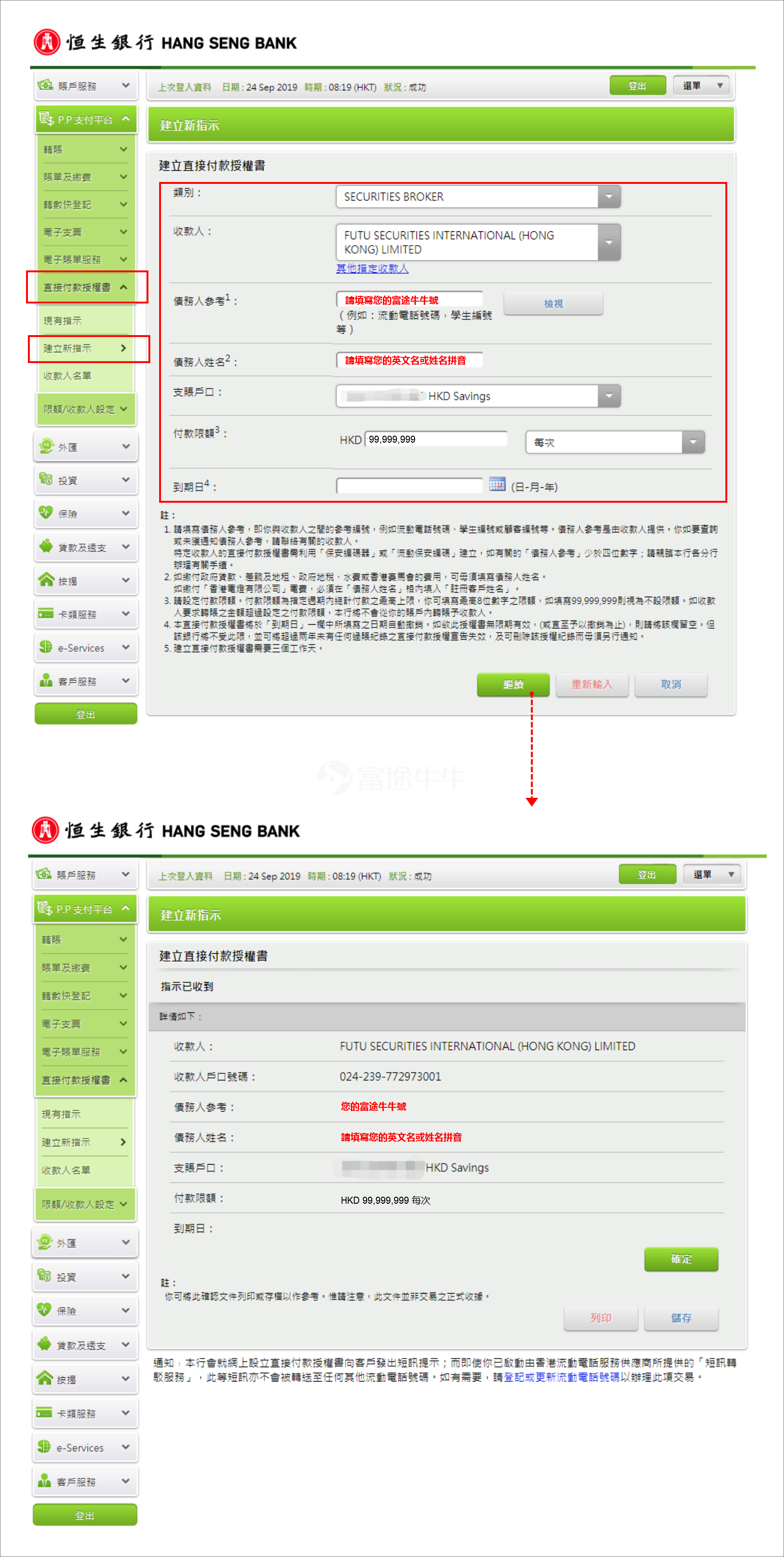Expand the 轉賬 chevron on the form page sidebar

123,149
